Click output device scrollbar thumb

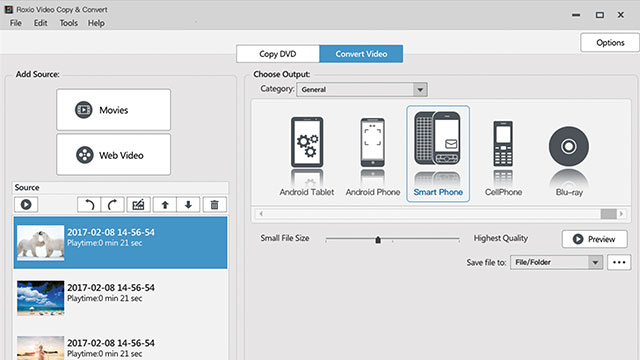[608, 213]
